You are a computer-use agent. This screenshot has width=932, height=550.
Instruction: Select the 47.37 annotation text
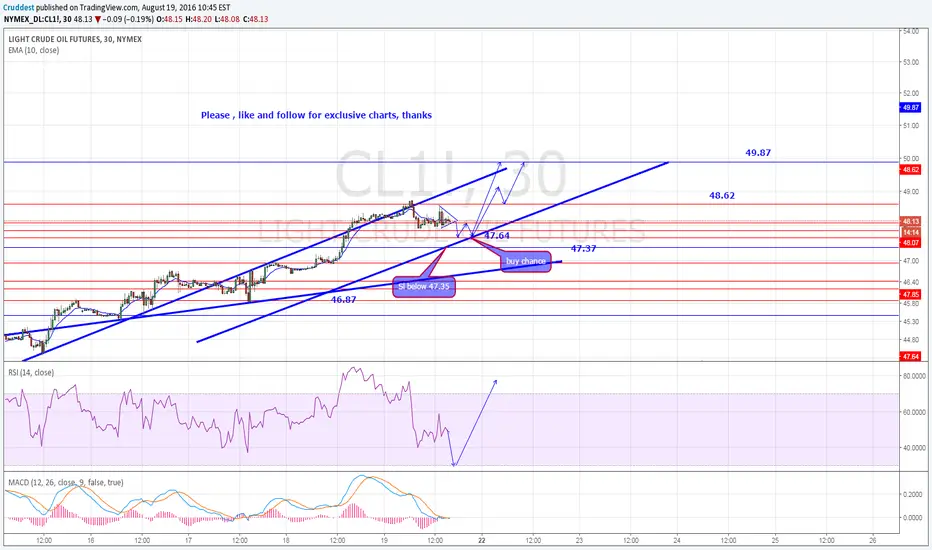pos(583,249)
